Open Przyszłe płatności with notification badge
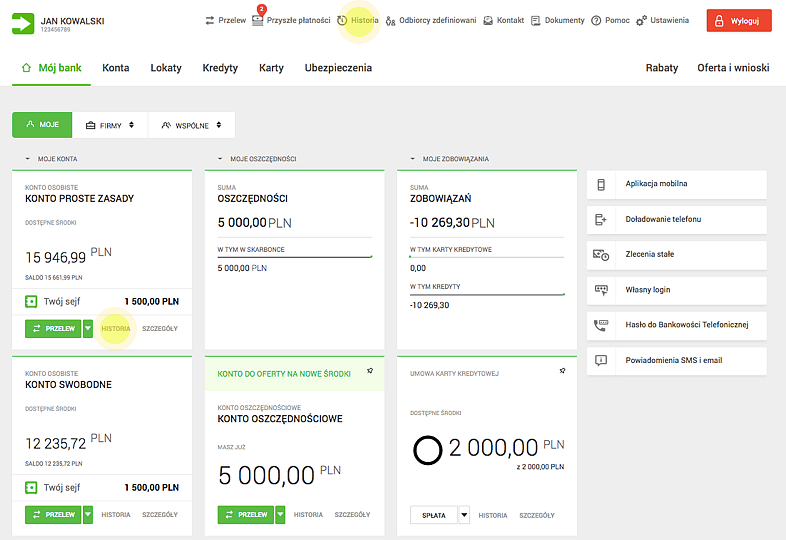 (291, 21)
